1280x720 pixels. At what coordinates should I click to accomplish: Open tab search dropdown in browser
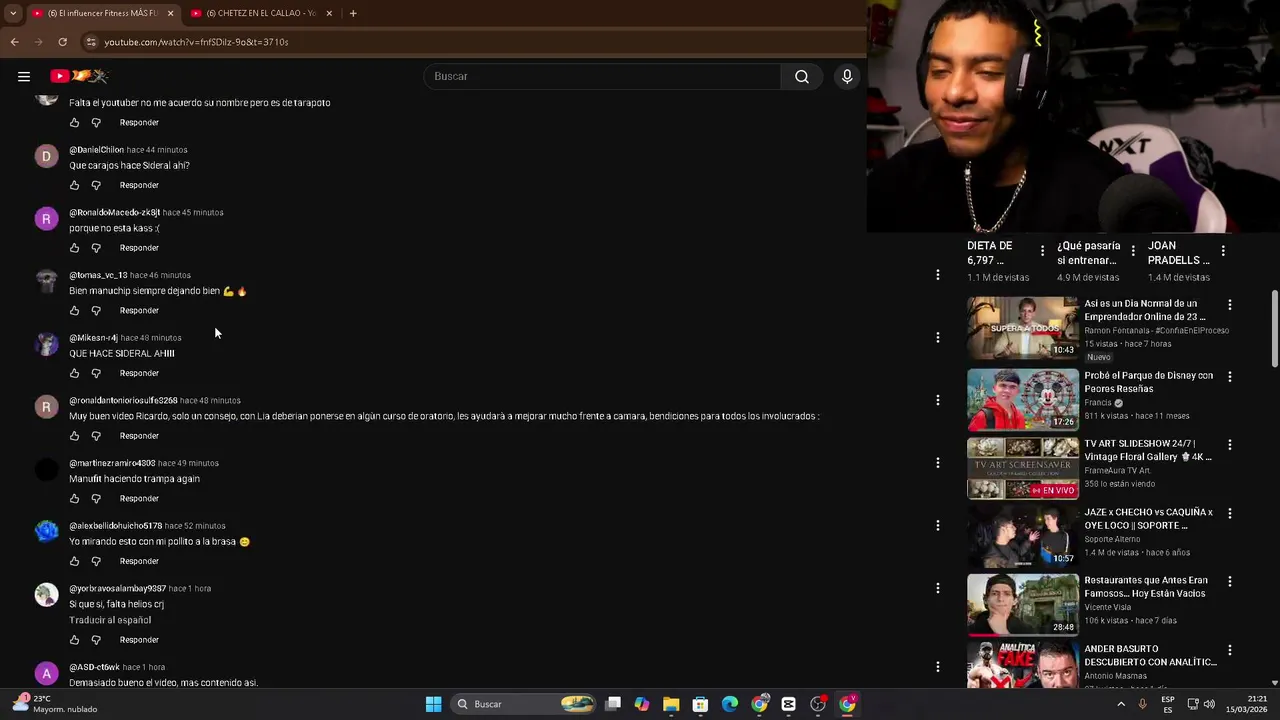tap(12, 13)
